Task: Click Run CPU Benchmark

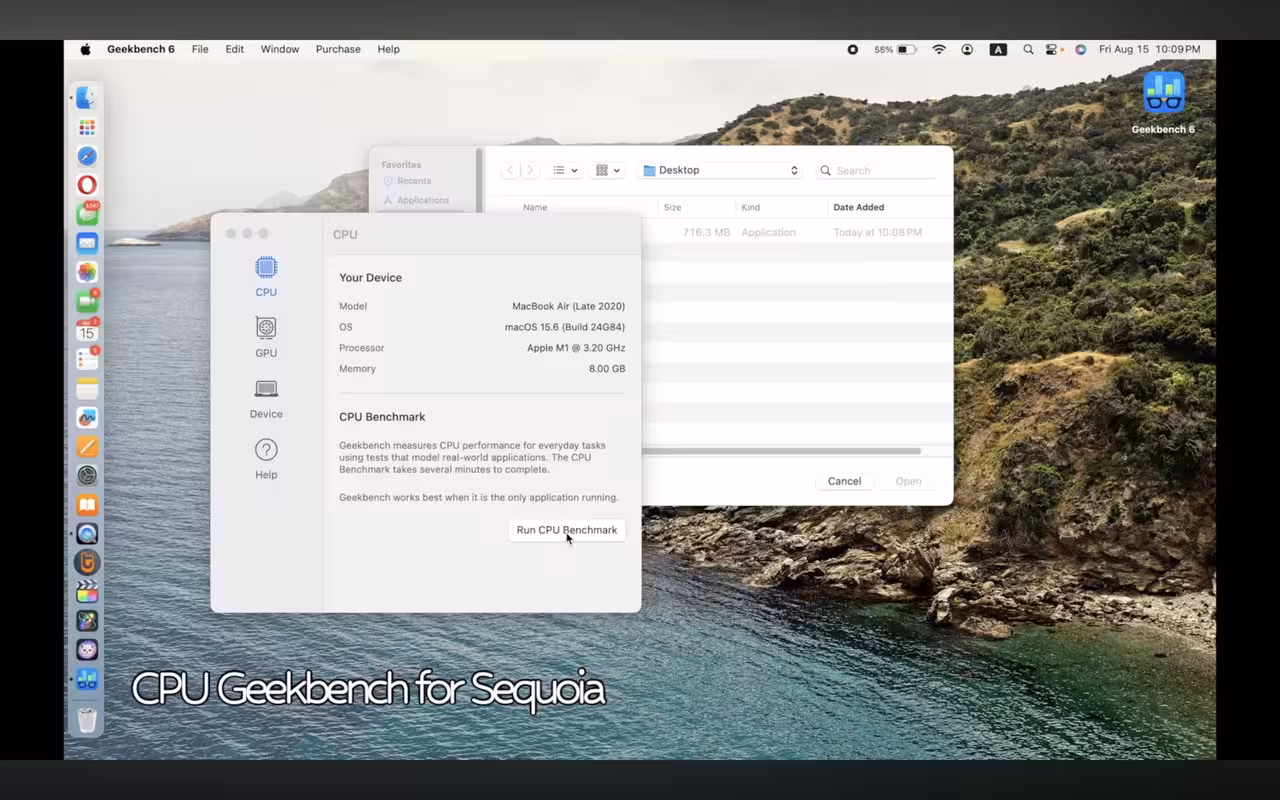Action: [x=567, y=530]
